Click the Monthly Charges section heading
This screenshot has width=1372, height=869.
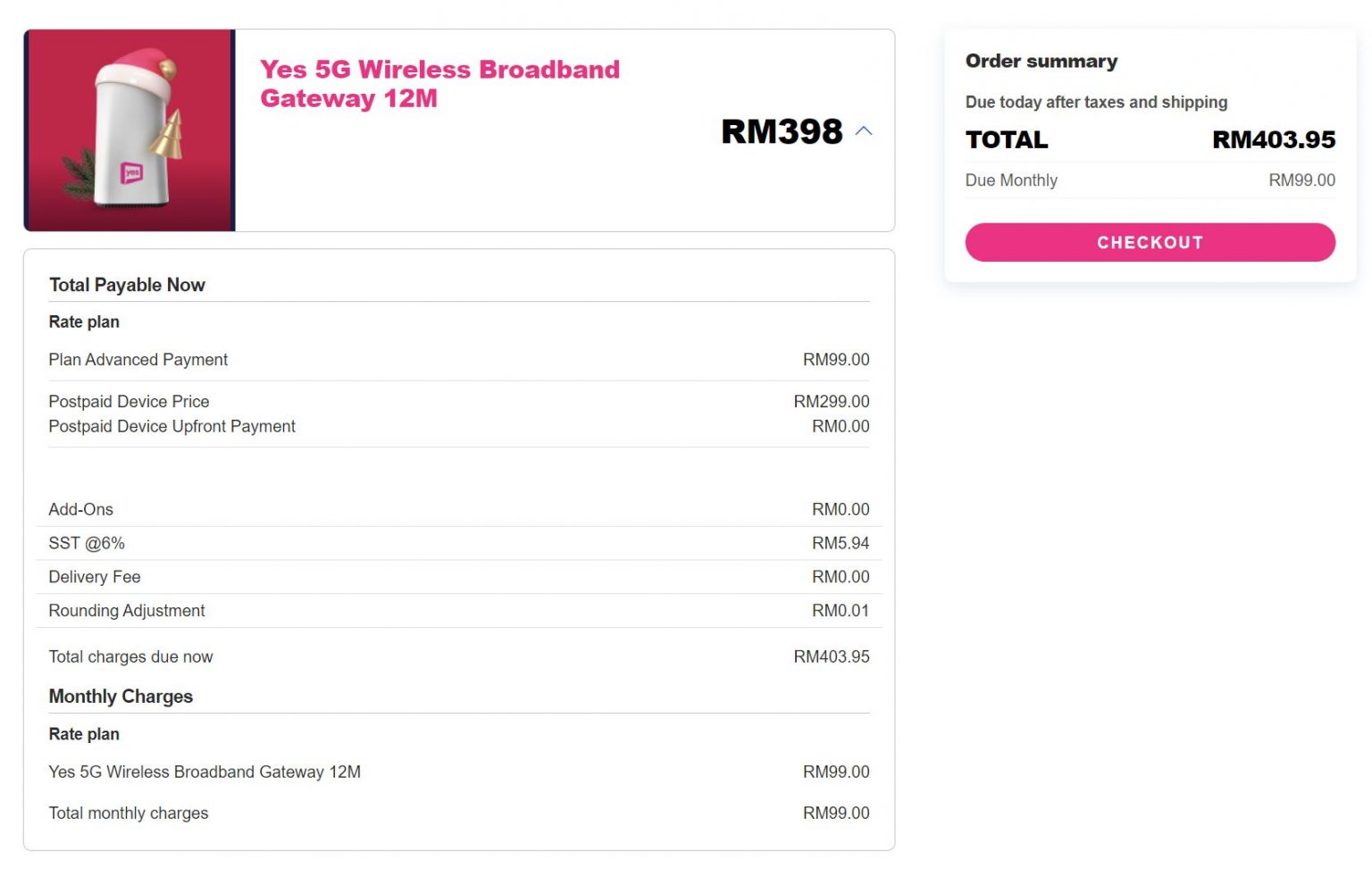[121, 696]
